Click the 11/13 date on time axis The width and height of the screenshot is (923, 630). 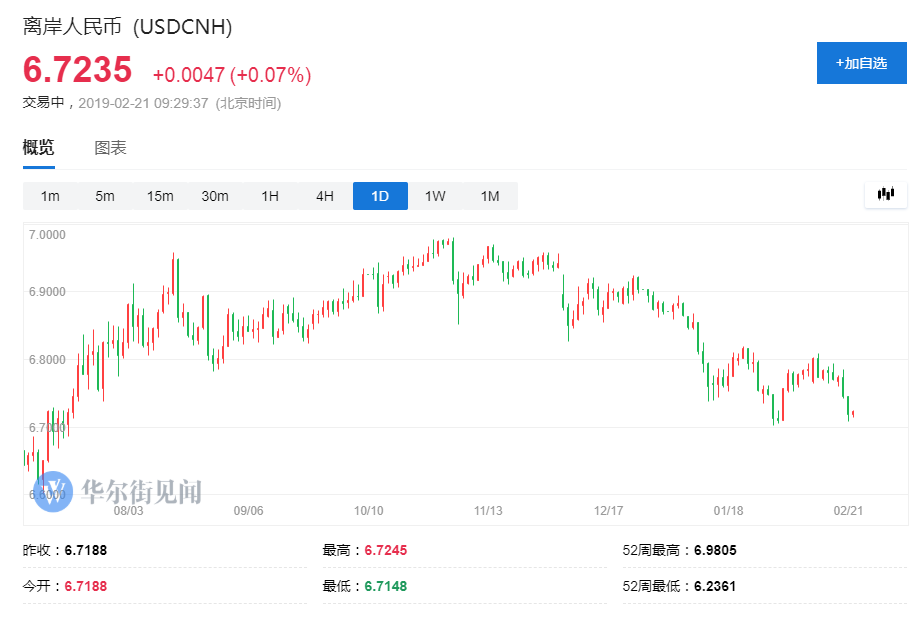(x=488, y=510)
